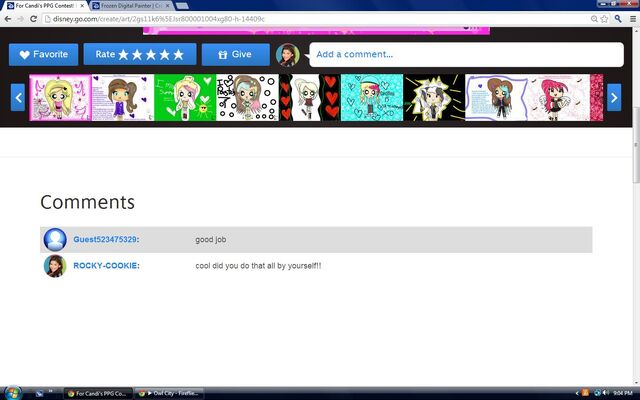Open the cyan hearts background thumbnail

(372, 98)
